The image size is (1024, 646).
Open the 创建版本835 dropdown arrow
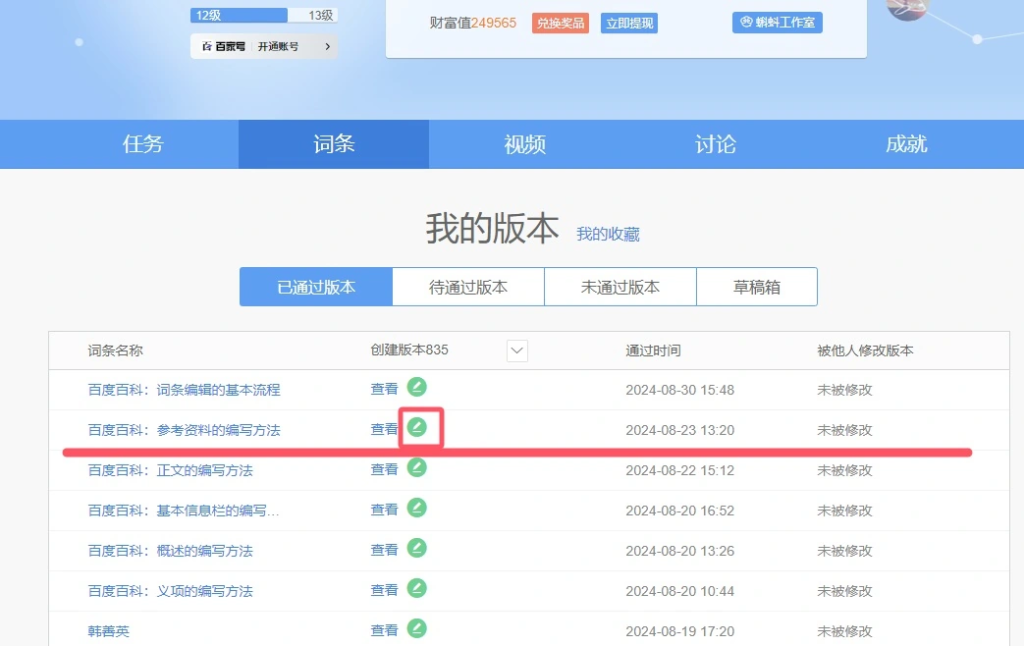(517, 351)
